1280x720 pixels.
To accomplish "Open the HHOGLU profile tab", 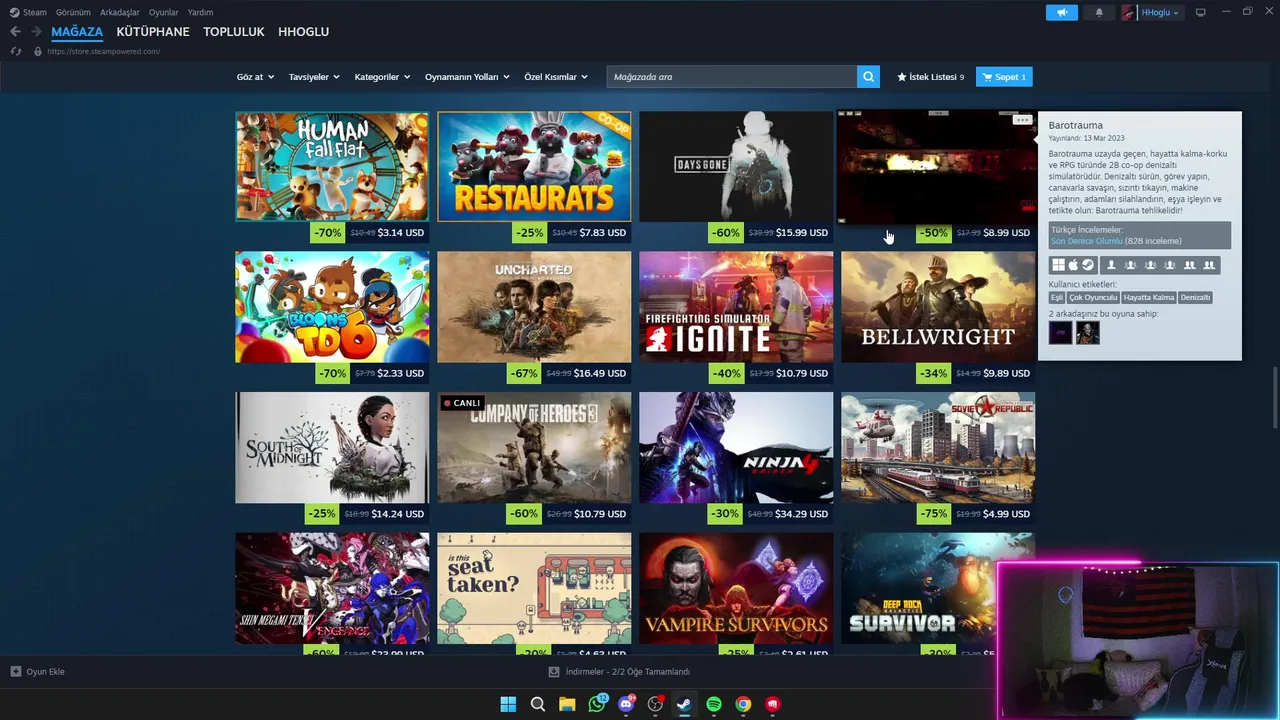I will click(x=303, y=32).
